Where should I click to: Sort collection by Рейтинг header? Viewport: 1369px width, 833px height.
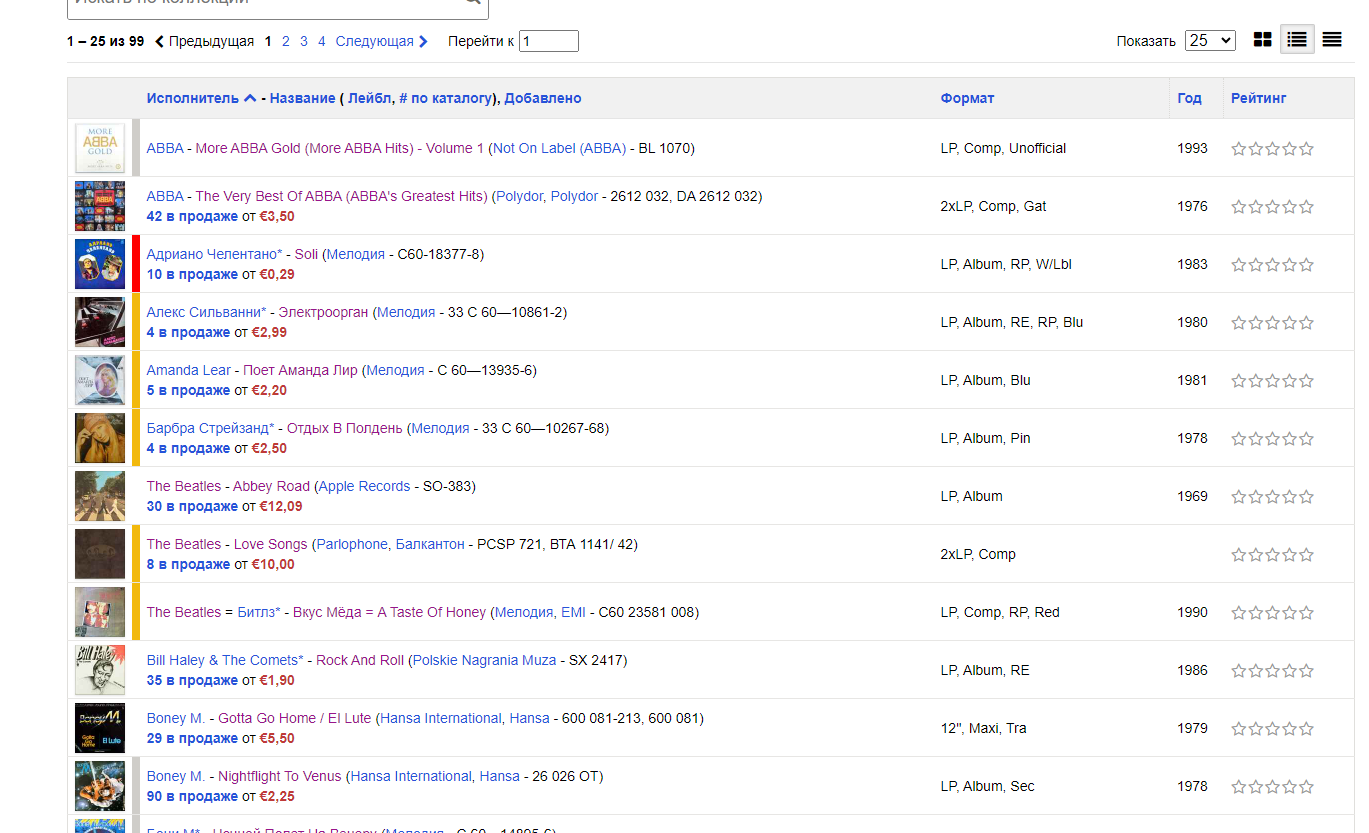tap(1258, 98)
